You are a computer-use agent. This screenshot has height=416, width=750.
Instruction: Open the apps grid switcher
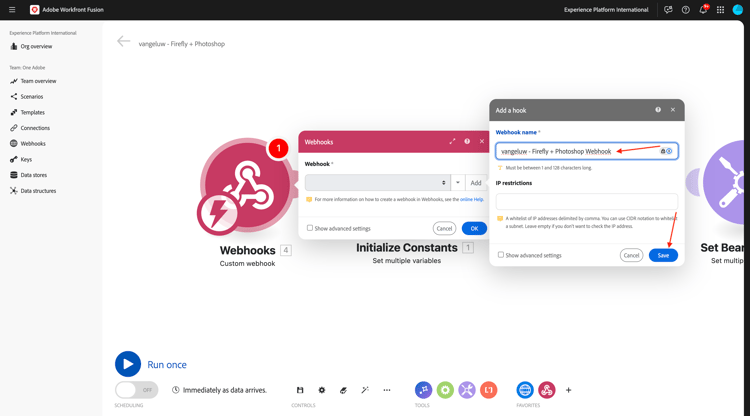[720, 10]
